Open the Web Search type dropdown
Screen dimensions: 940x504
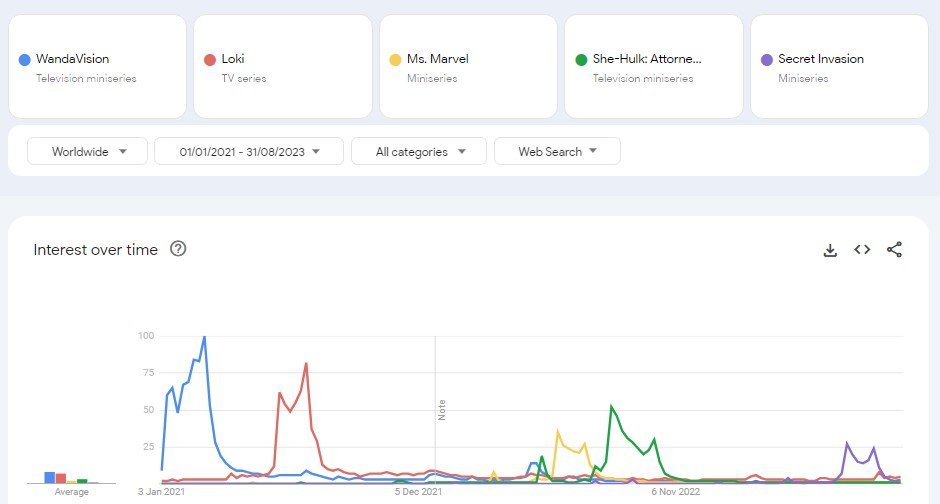tap(557, 151)
